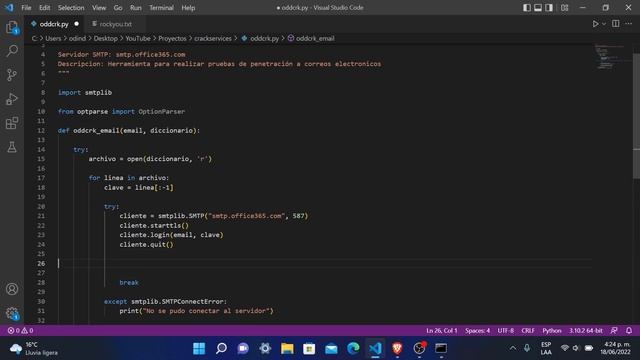Open the Terminal menu
This screenshot has width=640, height=360.
[161, 7]
